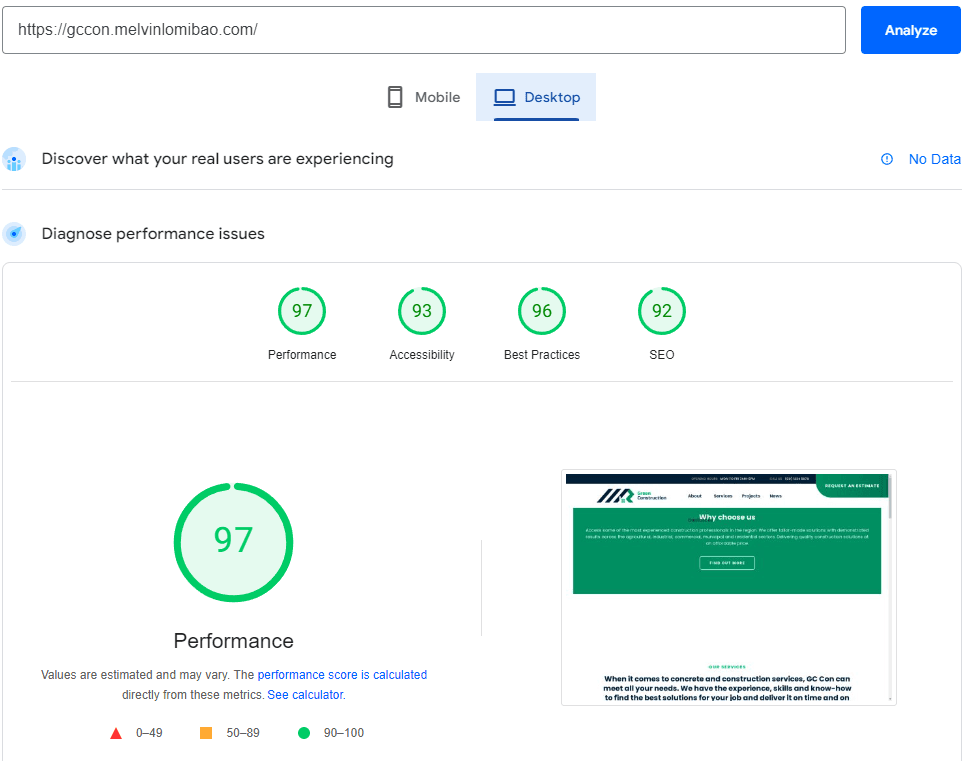The height and width of the screenshot is (761, 966).
Task: Click the website screenshot thumbnail
Action: [x=728, y=587]
